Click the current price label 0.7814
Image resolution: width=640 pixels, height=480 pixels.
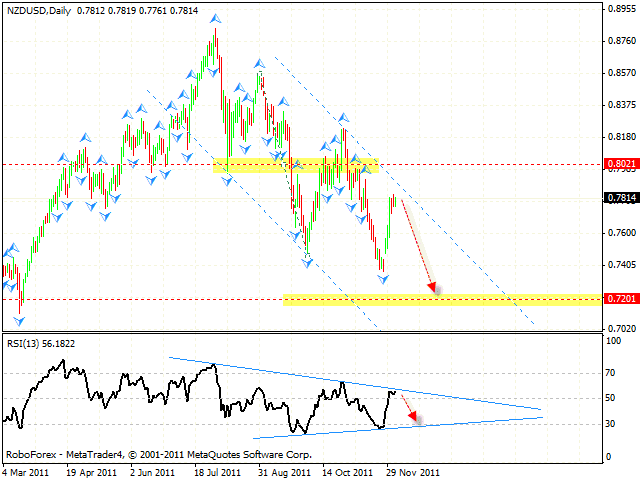[621, 198]
